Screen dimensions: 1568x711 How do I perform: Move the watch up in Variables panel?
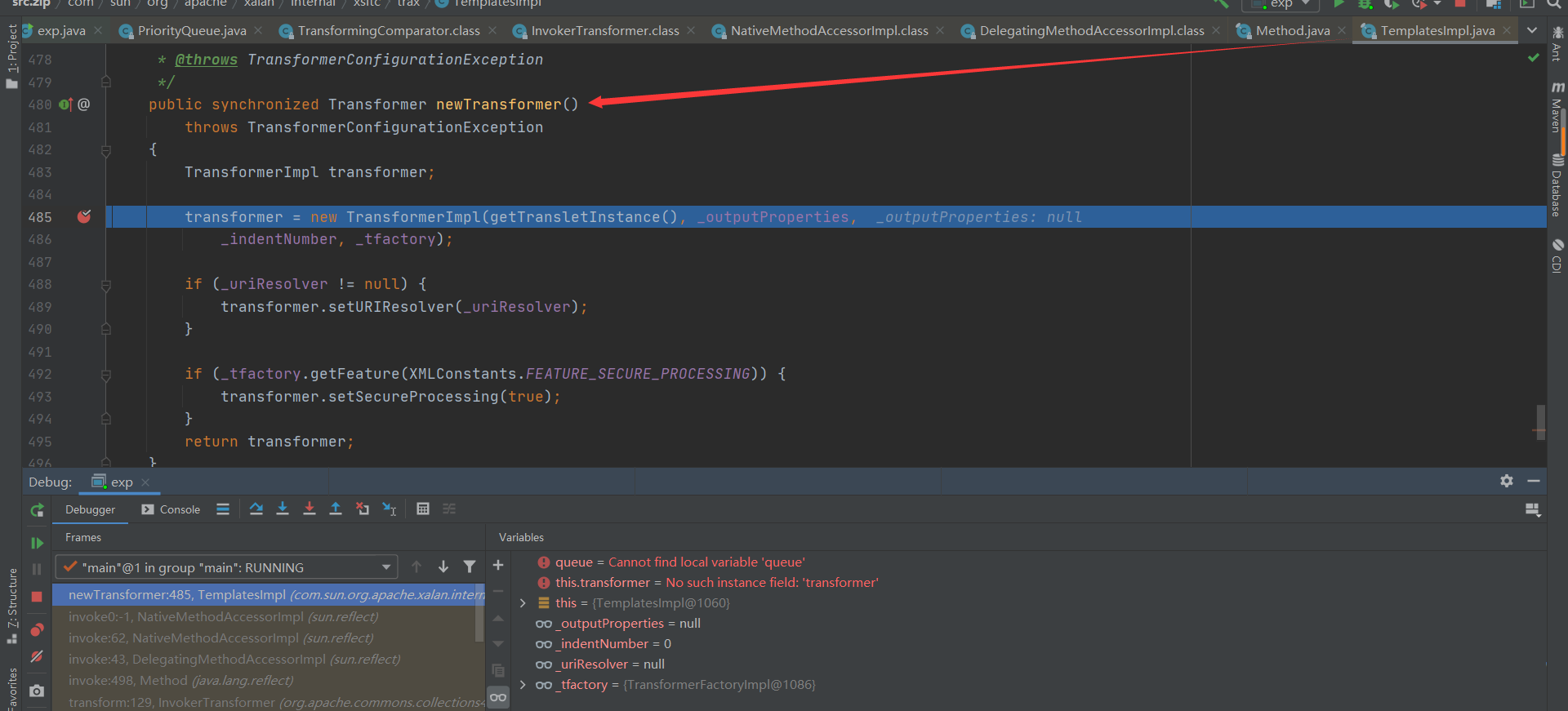click(x=498, y=618)
